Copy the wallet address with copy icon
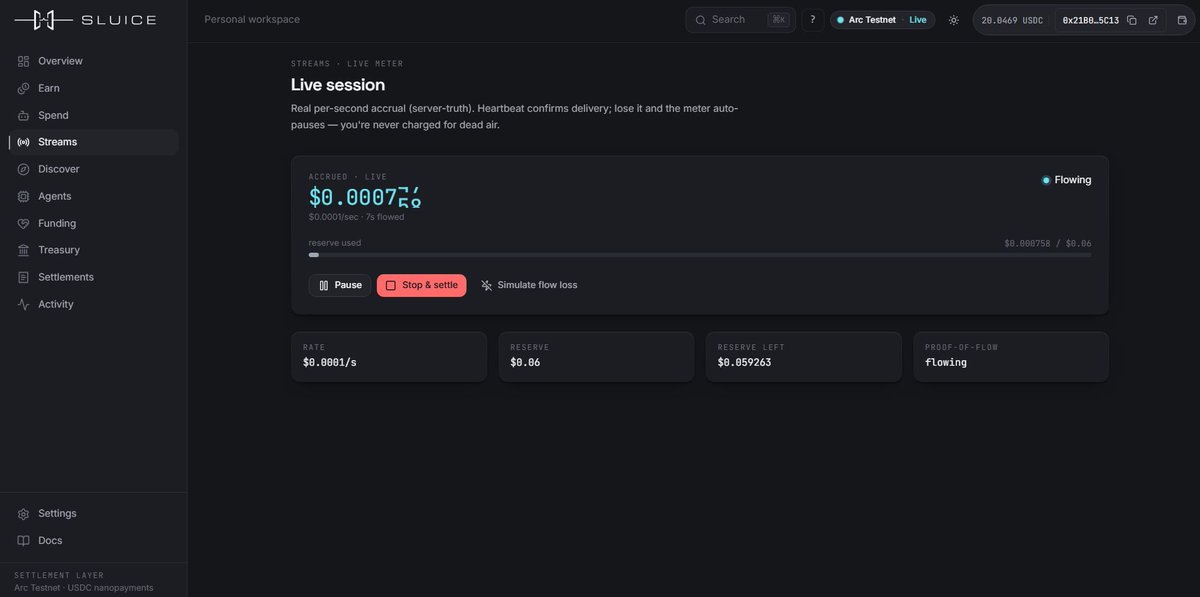The height and width of the screenshot is (597, 1200). pyautogui.click(x=1131, y=20)
